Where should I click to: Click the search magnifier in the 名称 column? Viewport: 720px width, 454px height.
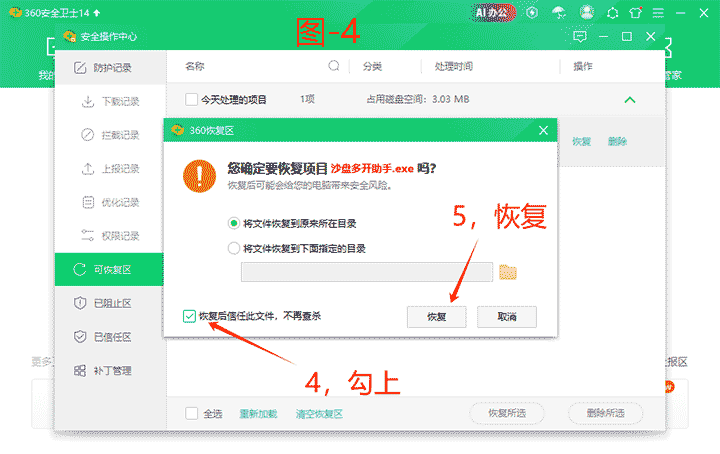(x=334, y=66)
